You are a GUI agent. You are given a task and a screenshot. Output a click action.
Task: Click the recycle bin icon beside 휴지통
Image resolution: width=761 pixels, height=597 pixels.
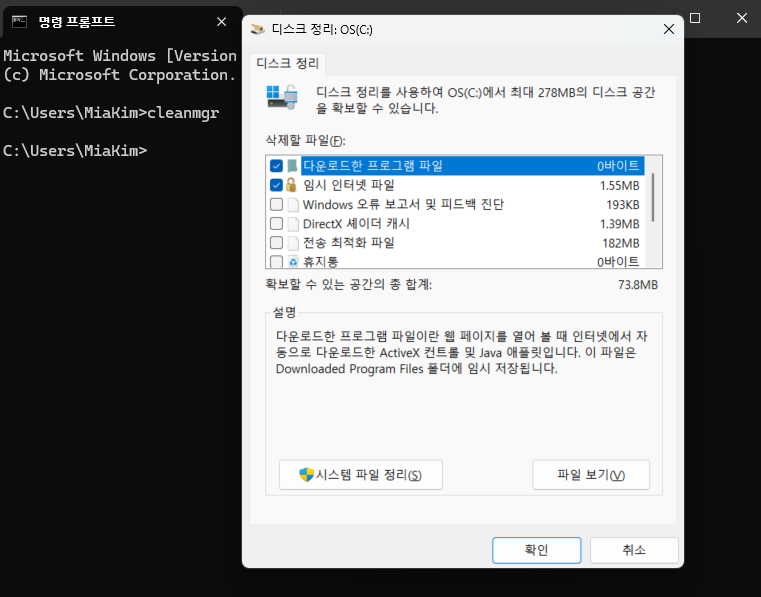293,262
